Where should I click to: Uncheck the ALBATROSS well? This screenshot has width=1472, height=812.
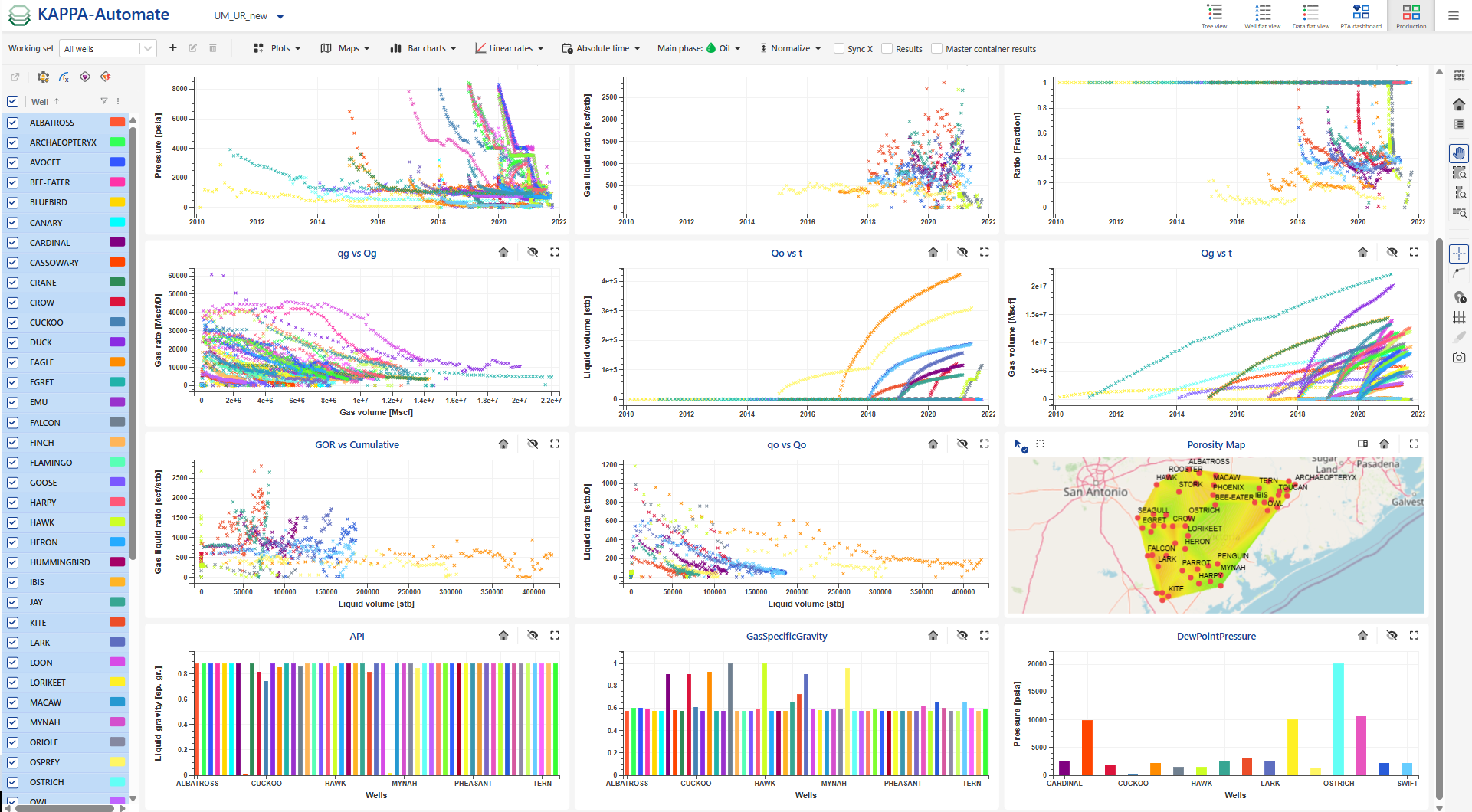coord(12,122)
